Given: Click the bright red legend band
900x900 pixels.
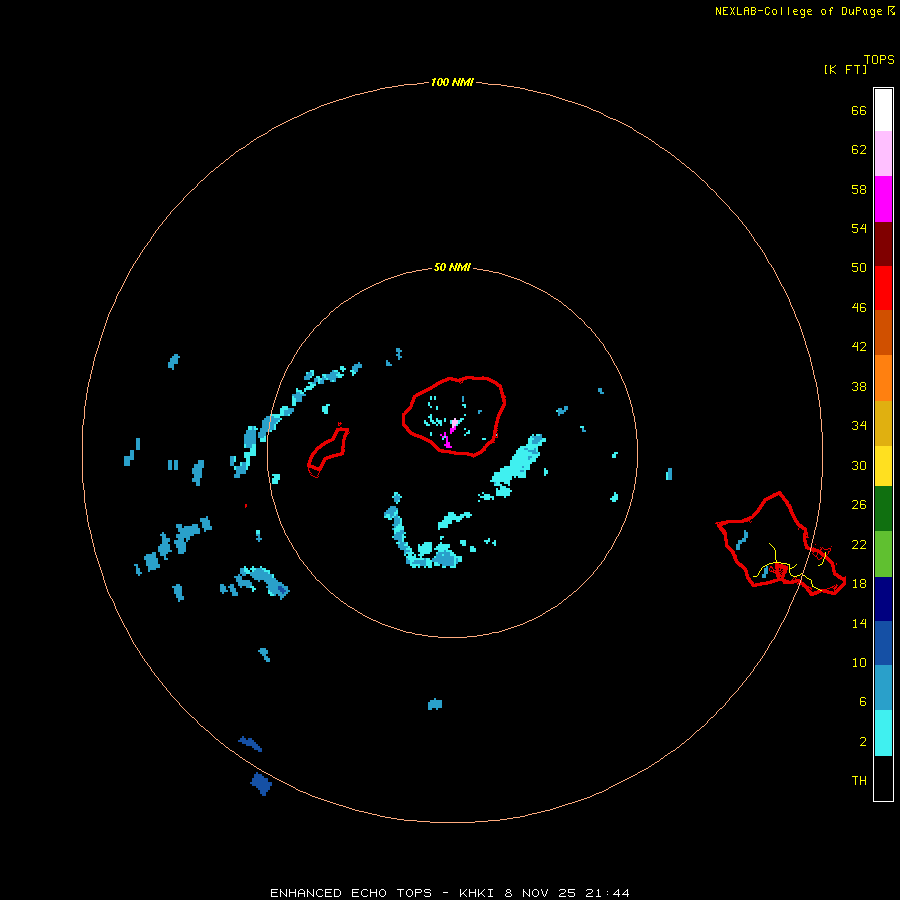Looking at the screenshot, I should pyautogui.click(x=883, y=288).
